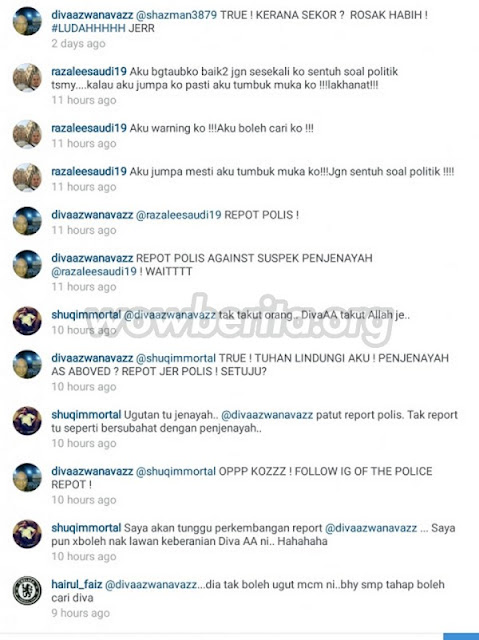Open @divaazwanavazz mention in hairul_faiz comment
479x640 pixels.
coord(151,584)
